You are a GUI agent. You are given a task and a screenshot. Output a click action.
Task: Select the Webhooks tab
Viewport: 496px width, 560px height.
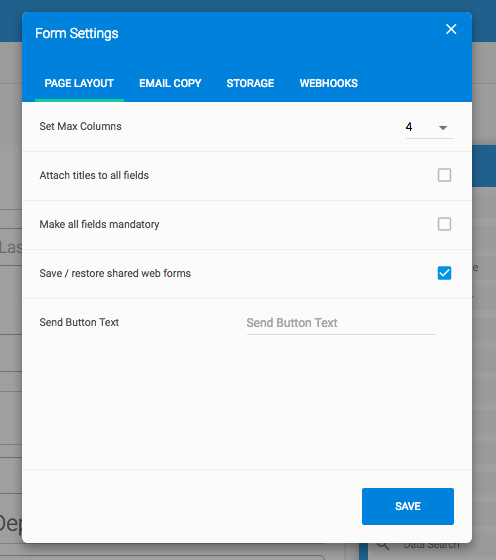click(x=329, y=84)
